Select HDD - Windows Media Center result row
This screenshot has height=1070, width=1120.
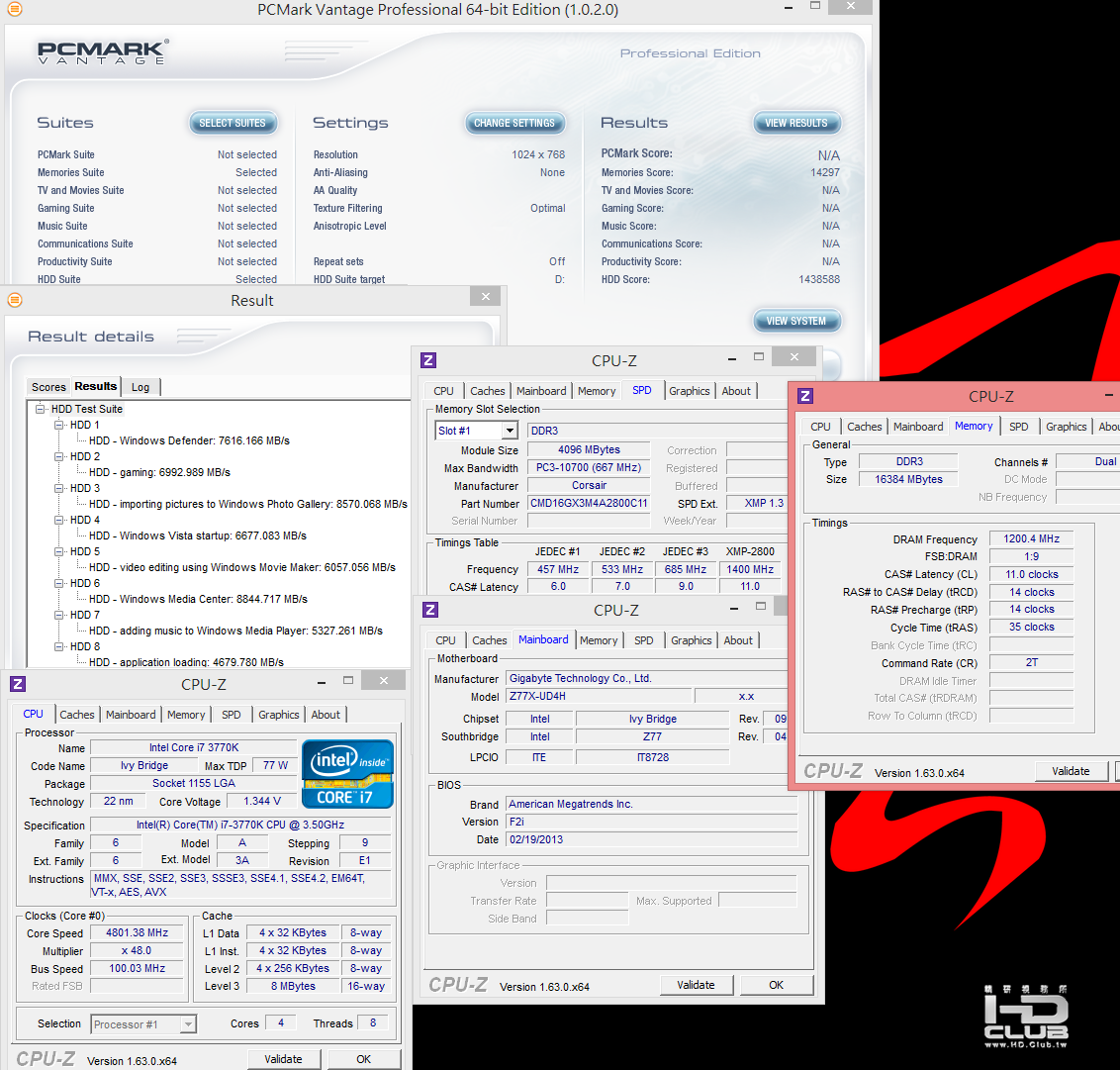198,599
